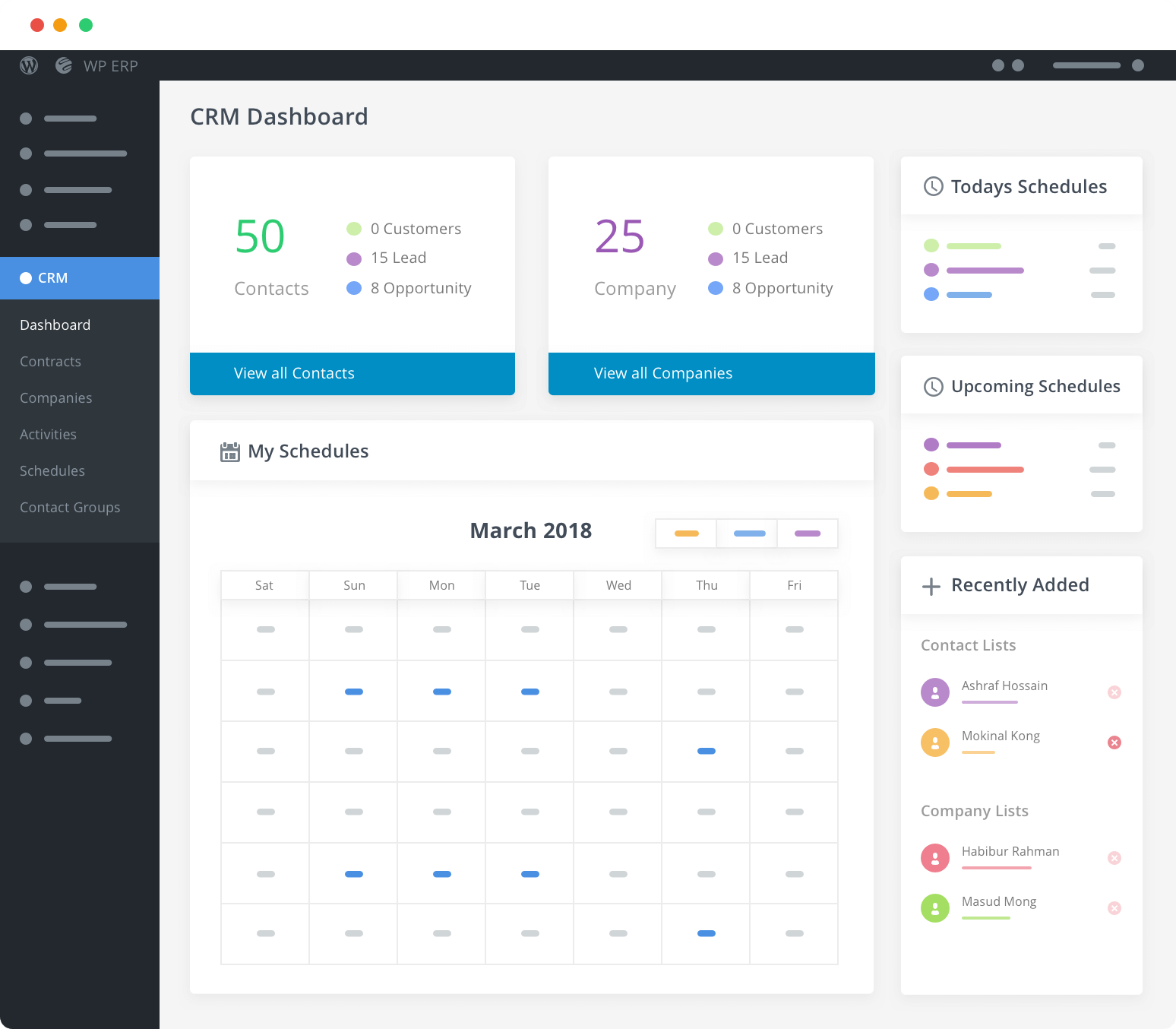Open Contact Groups in the sidebar
This screenshot has height=1029, width=1176.
tap(70, 507)
